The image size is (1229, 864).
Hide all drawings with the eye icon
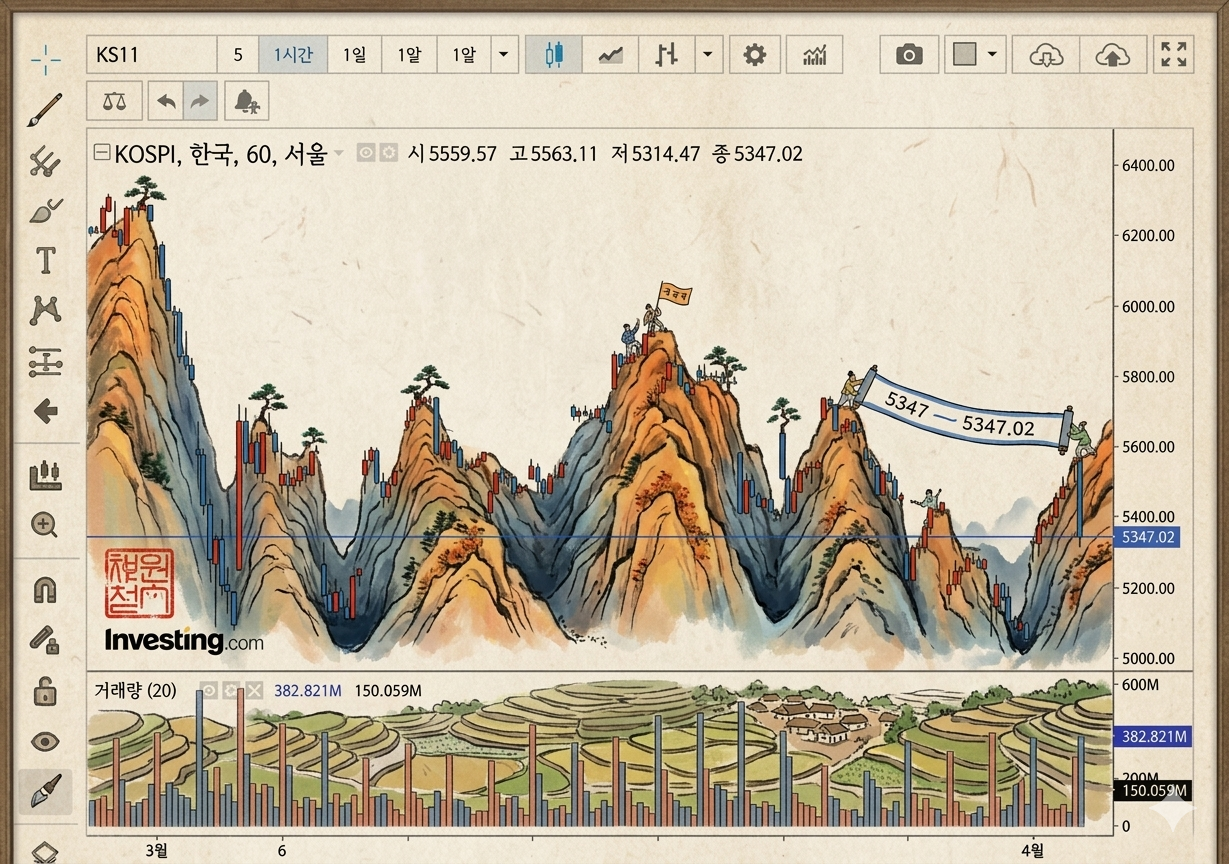click(45, 741)
